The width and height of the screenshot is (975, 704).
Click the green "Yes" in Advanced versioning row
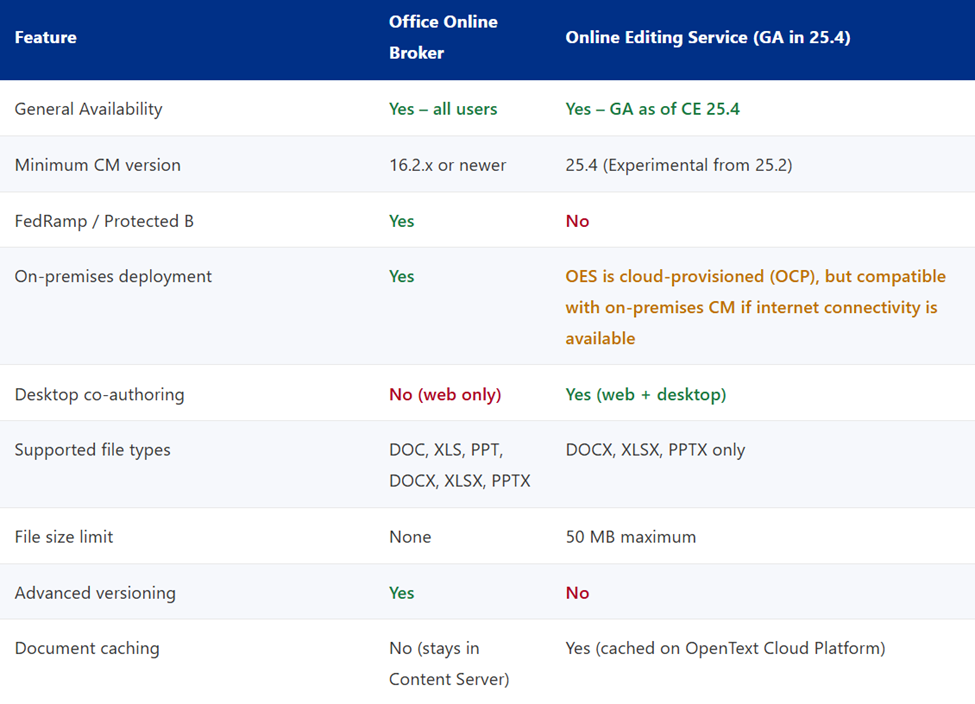tap(401, 593)
